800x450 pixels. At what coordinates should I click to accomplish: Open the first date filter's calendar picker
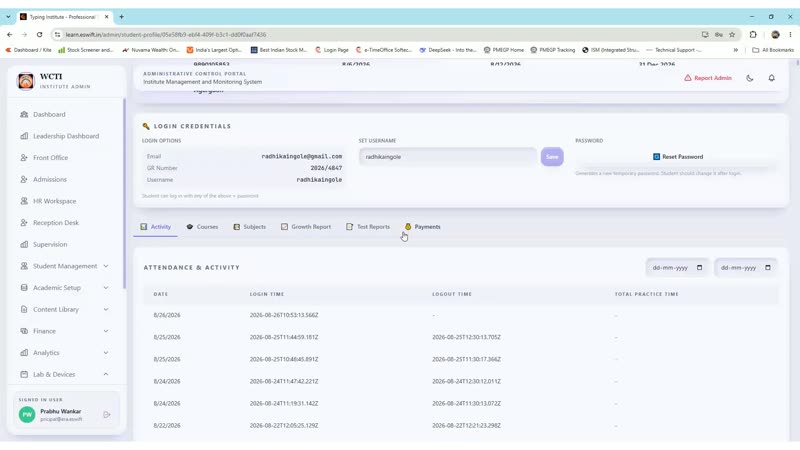699,267
